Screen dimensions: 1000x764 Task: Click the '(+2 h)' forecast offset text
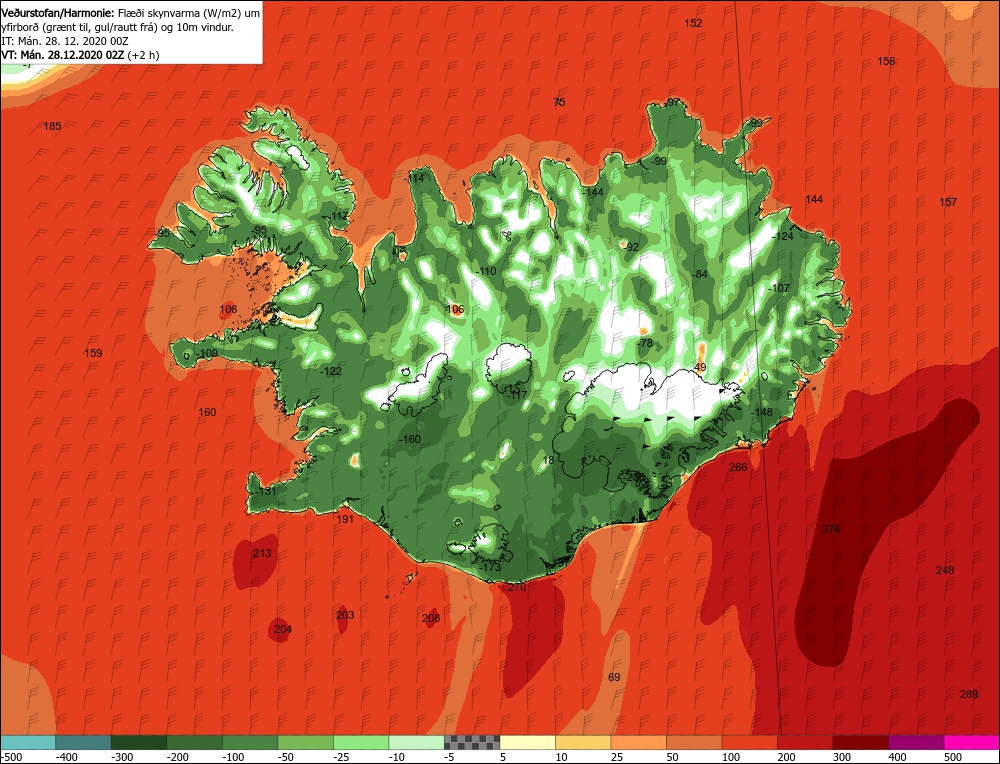143,55
